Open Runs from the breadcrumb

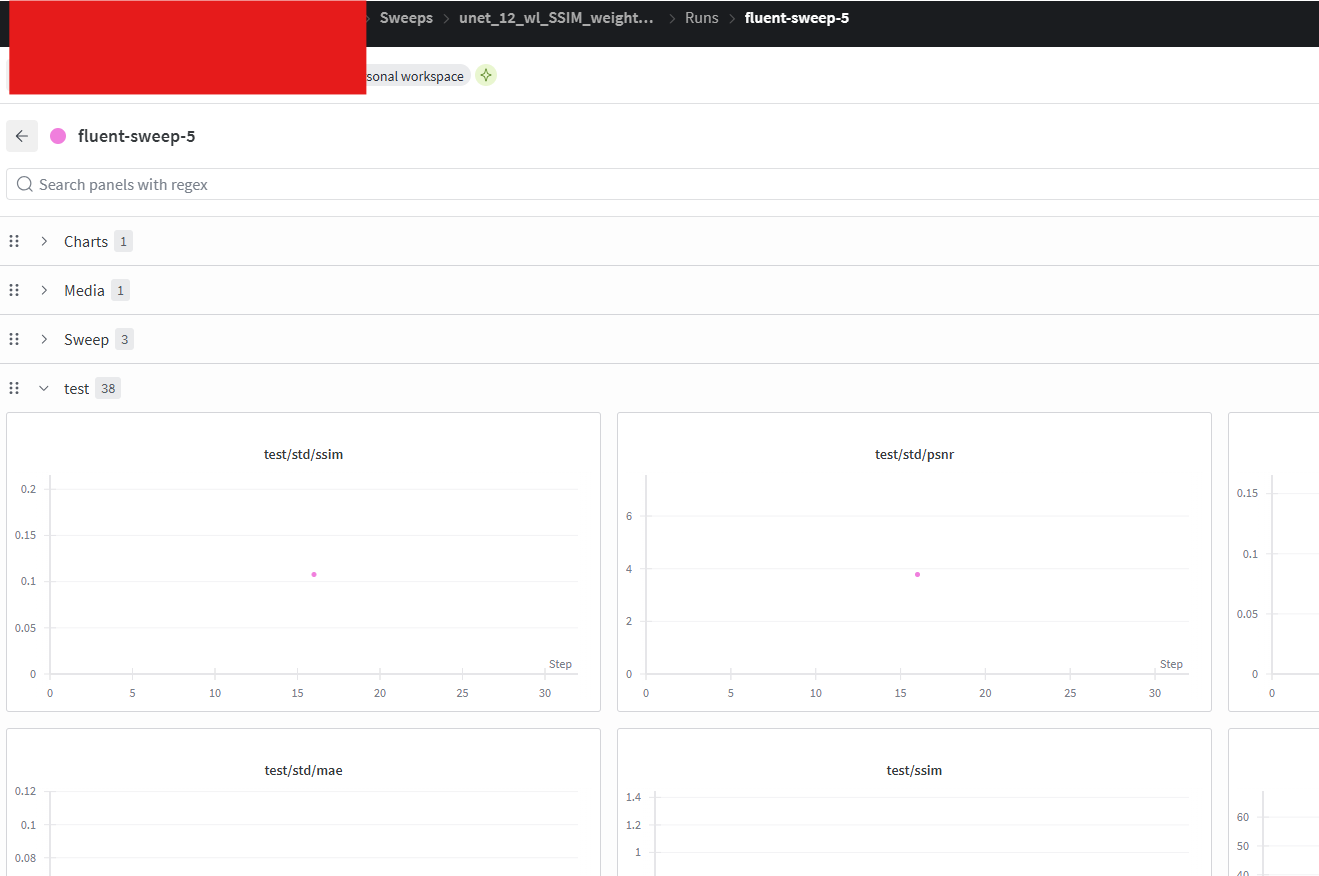tap(701, 17)
